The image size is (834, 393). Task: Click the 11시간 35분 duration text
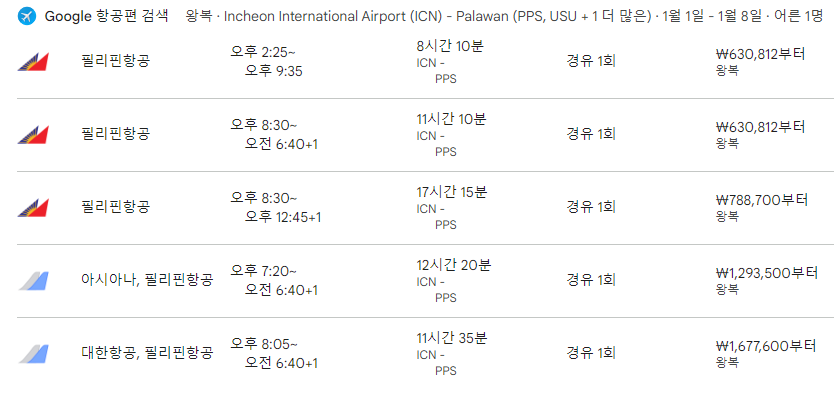[x=452, y=338]
